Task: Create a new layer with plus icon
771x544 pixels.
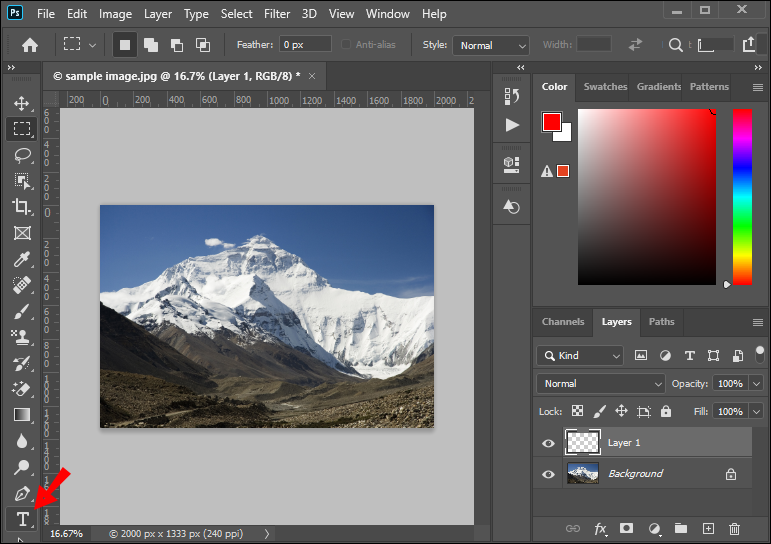Action: (x=708, y=528)
